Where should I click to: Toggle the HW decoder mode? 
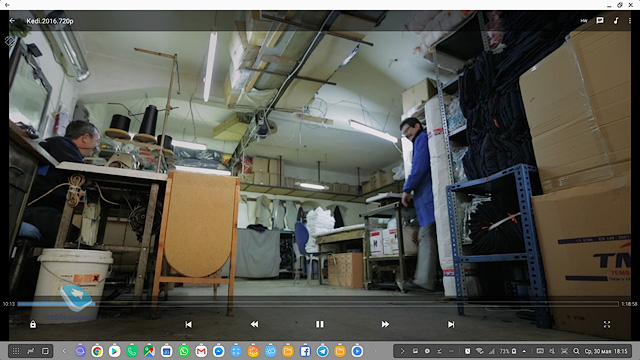click(x=584, y=20)
